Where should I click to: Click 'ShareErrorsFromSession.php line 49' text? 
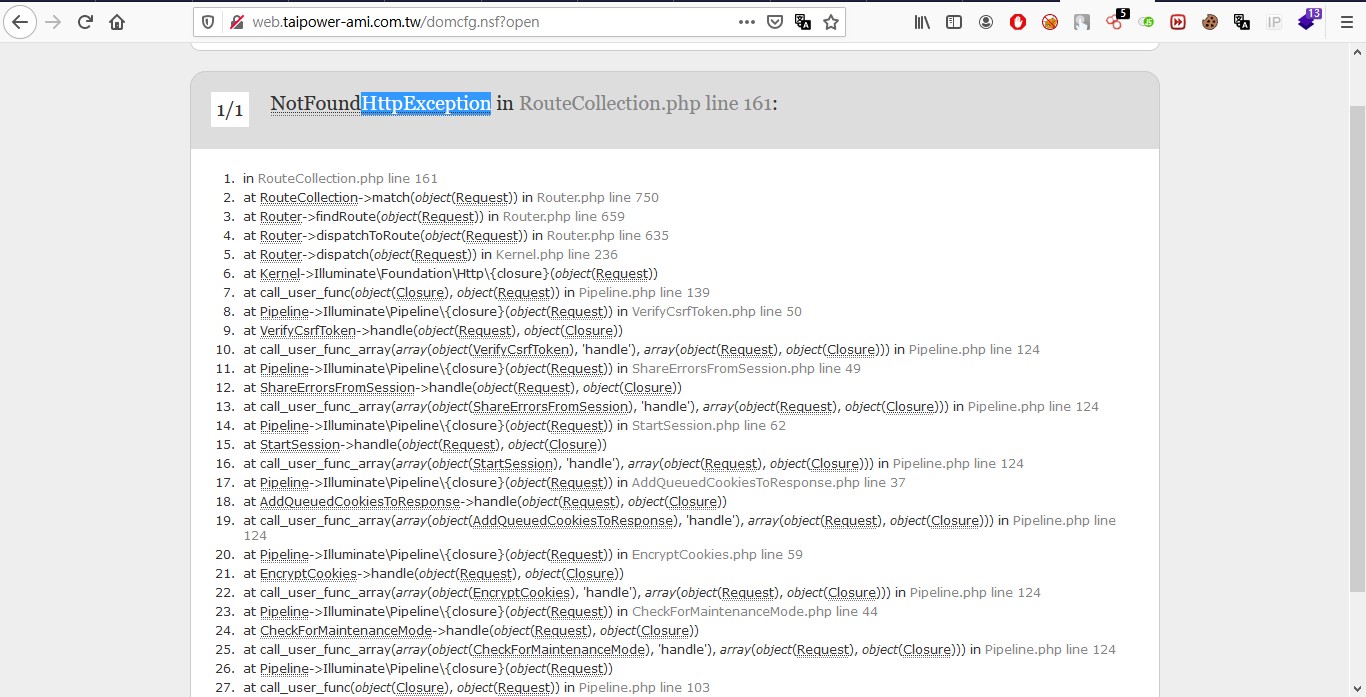click(x=746, y=368)
